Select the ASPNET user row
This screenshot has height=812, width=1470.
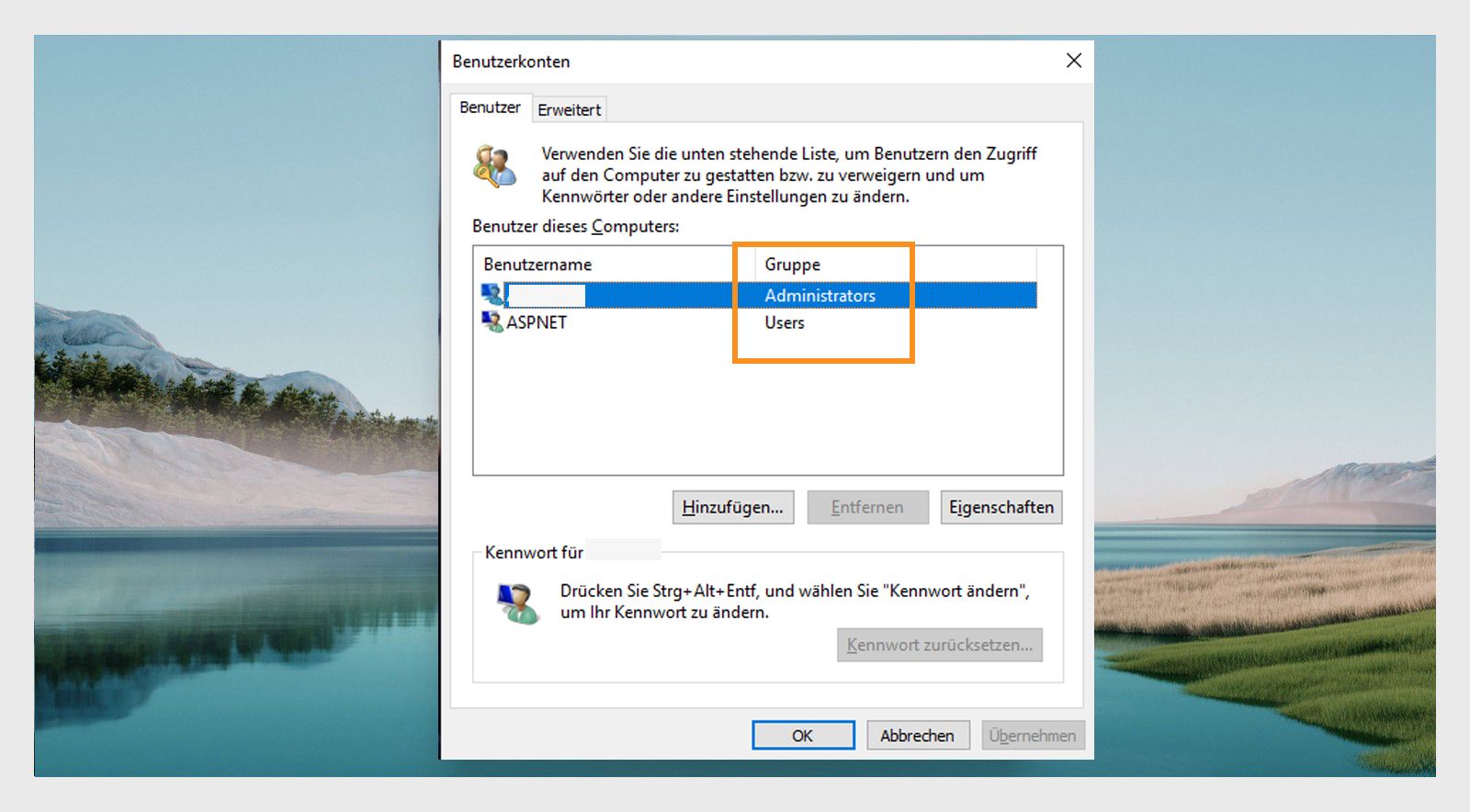pos(759,322)
